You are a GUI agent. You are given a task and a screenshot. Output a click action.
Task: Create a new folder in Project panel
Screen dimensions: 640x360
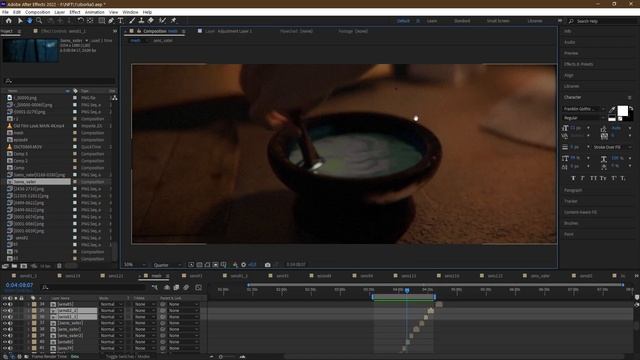[14, 266]
